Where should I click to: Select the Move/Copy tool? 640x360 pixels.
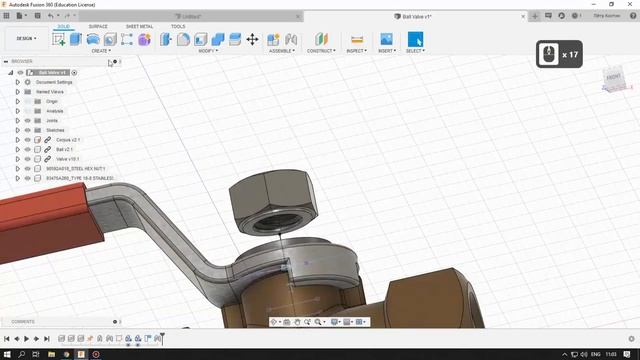[252, 39]
